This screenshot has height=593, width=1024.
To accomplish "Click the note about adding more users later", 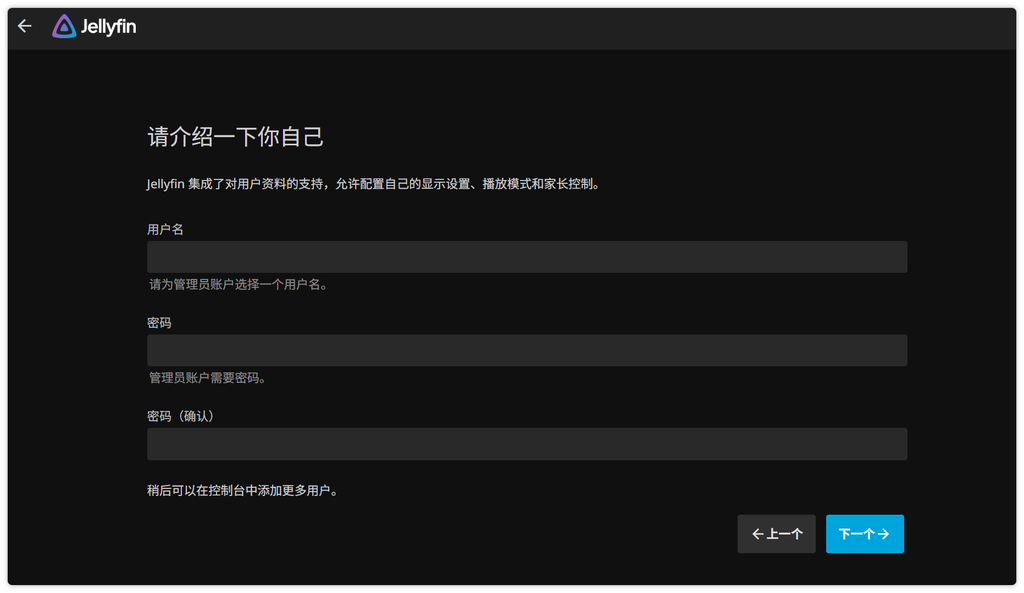I will coord(244,490).
